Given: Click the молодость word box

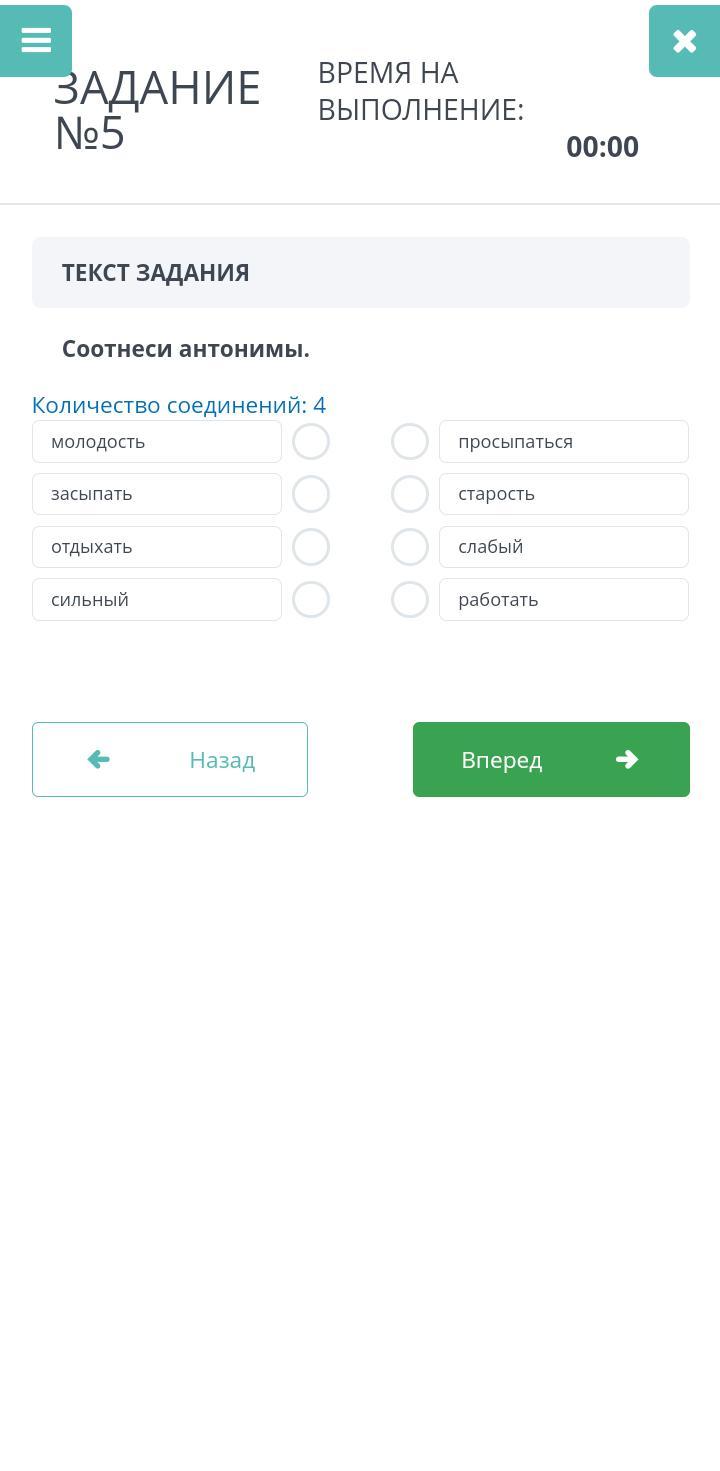Looking at the screenshot, I should coord(157,442).
